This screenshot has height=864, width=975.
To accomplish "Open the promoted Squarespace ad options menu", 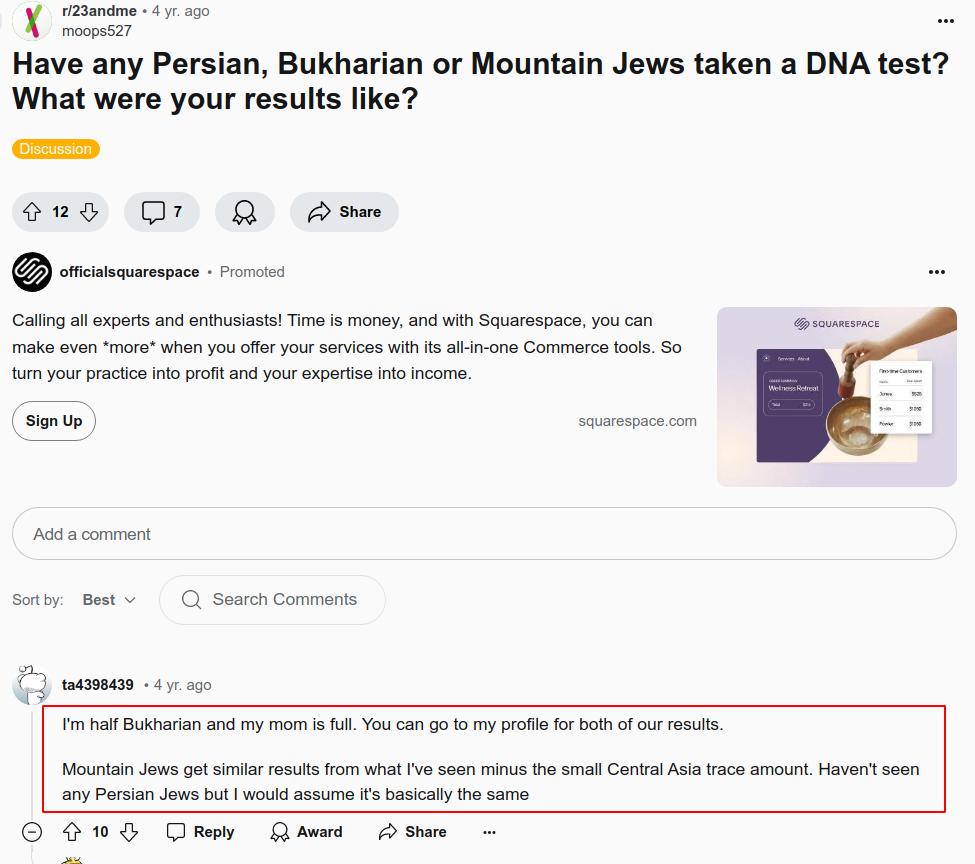I will tap(936, 272).
